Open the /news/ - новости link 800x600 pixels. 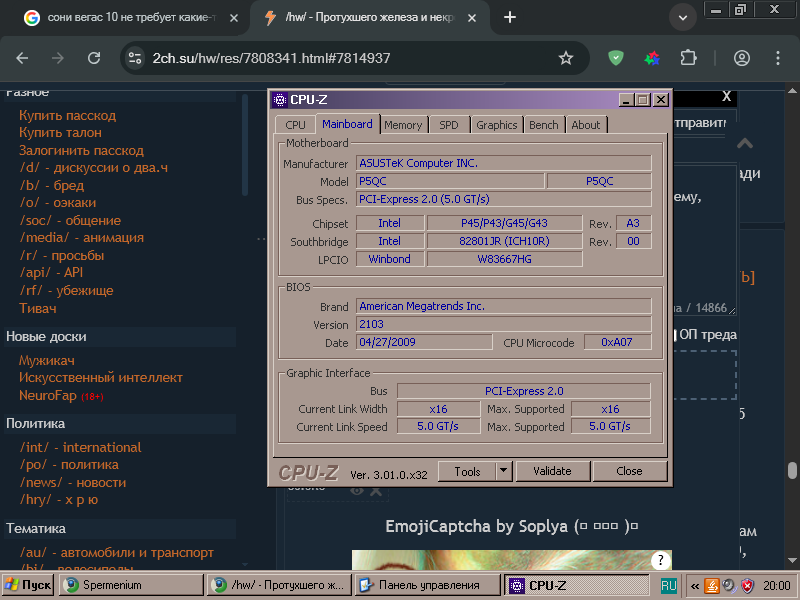[72, 482]
